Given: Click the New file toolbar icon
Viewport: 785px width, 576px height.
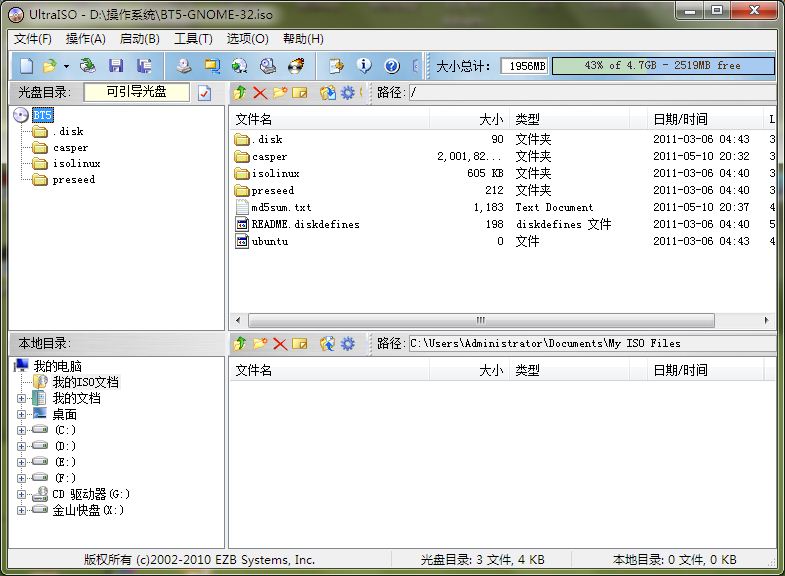Looking at the screenshot, I should (x=27, y=66).
